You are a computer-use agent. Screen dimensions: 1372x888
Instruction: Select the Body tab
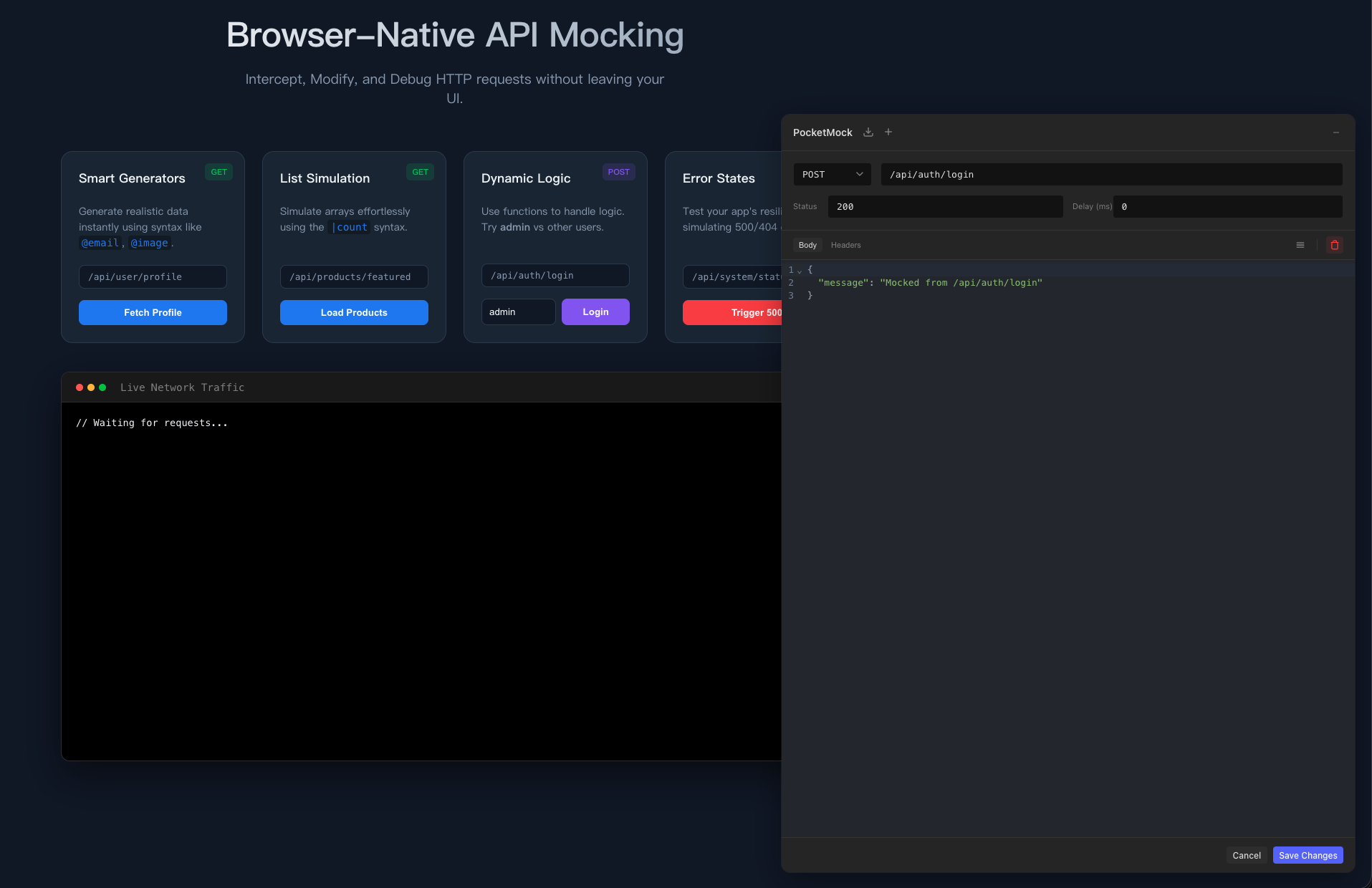click(807, 245)
